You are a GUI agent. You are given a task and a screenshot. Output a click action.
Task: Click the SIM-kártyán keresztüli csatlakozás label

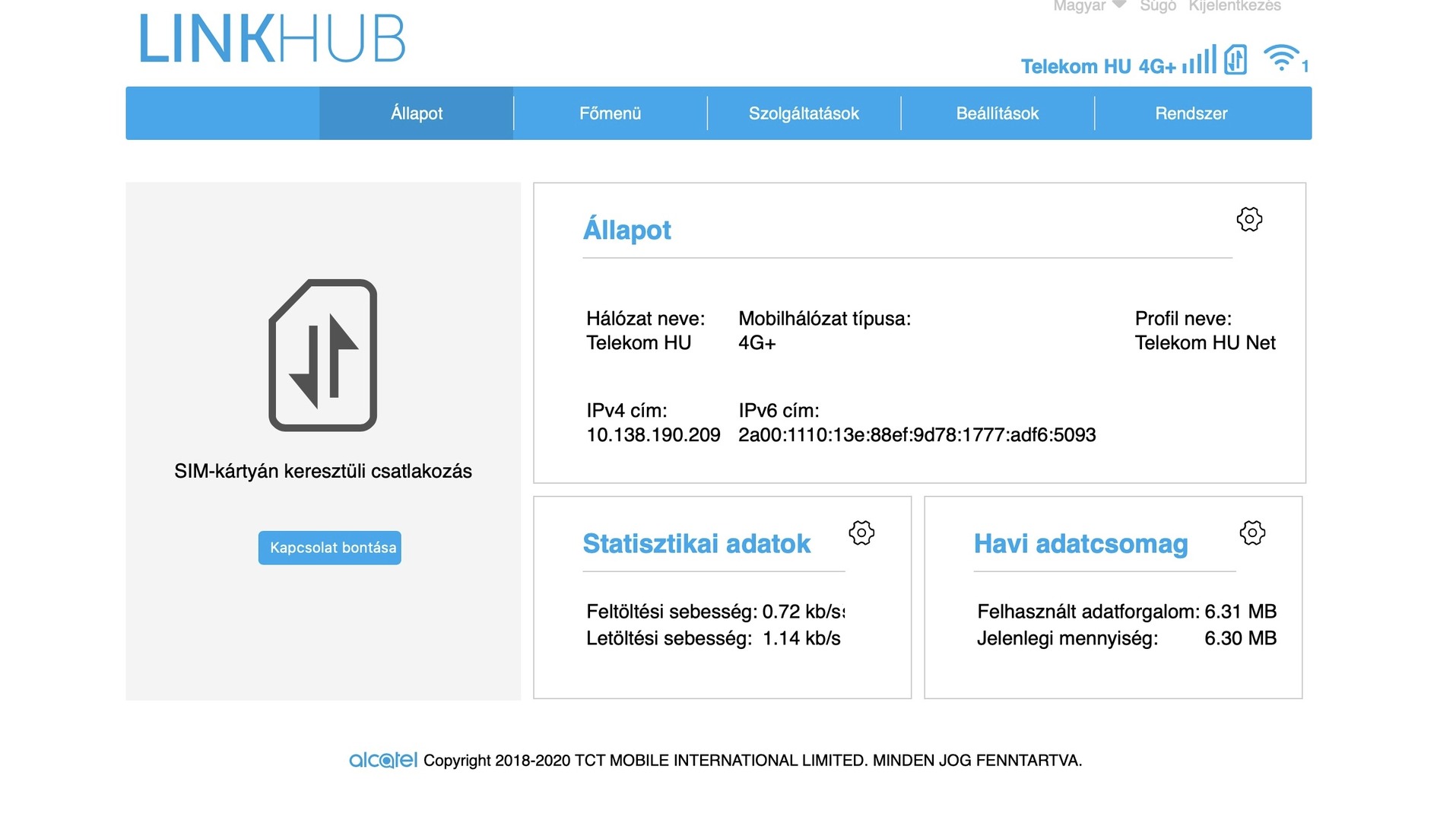323,472
